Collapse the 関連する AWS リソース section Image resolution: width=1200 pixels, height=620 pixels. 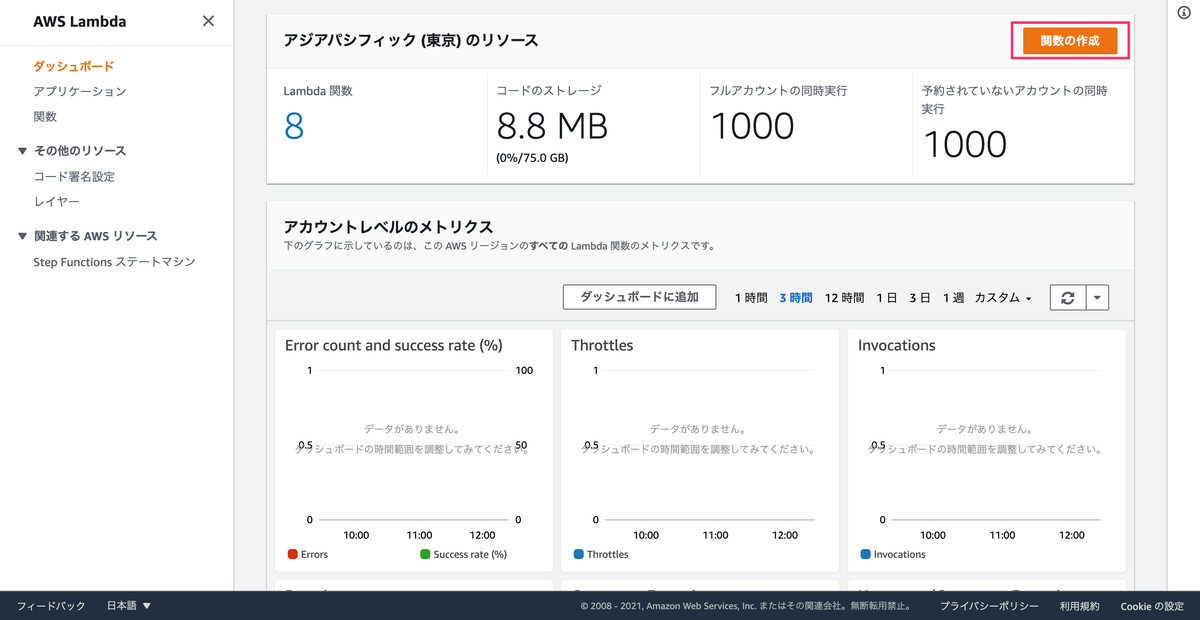point(88,236)
